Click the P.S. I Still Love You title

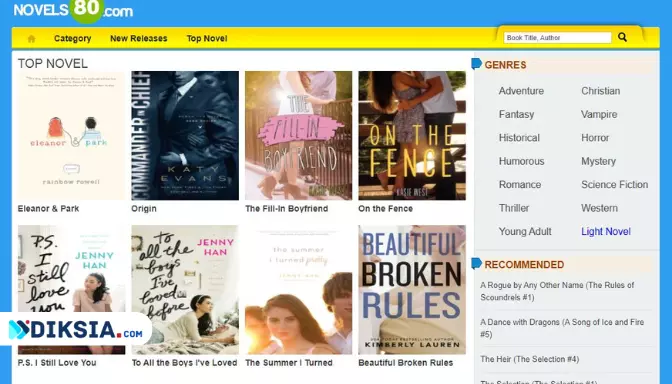coord(57,363)
